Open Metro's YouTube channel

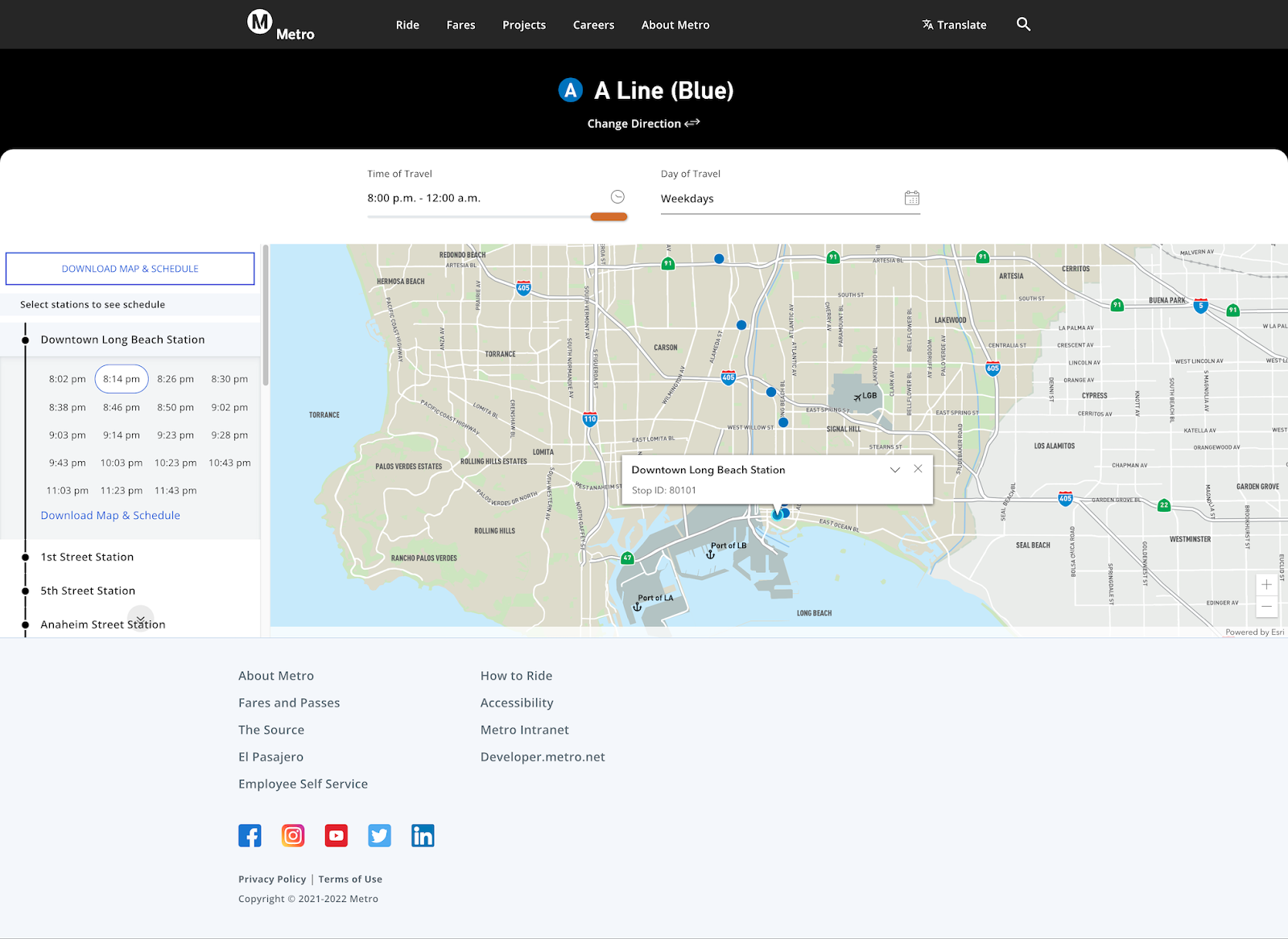pyautogui.click(x=336, y=836)
